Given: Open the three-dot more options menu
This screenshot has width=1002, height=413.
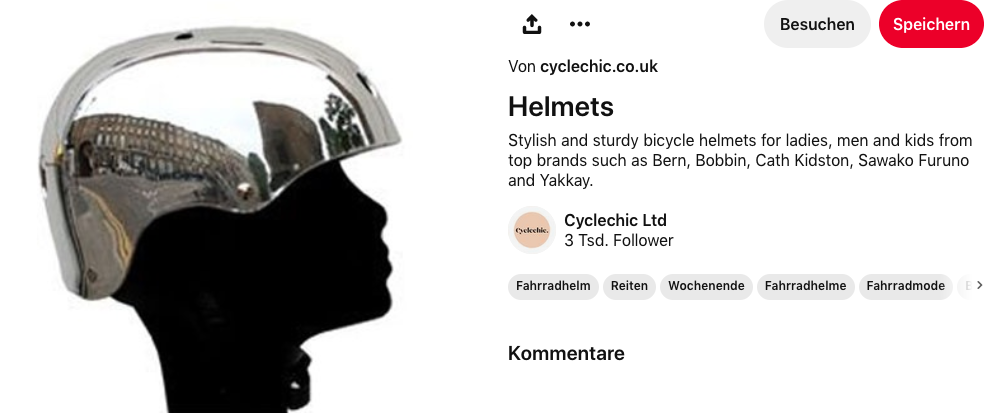Looking at the screenshot, I should 580,24.
